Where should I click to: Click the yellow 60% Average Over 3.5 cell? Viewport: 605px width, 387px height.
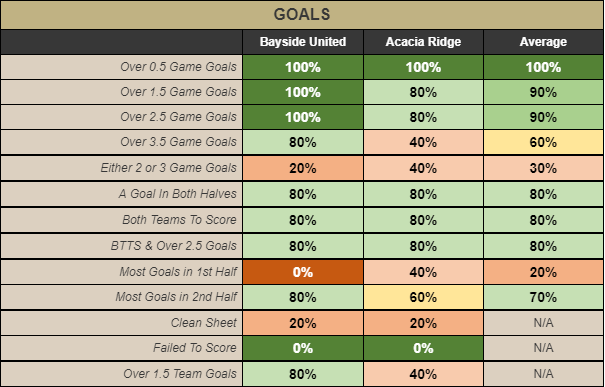pos(543,142)
